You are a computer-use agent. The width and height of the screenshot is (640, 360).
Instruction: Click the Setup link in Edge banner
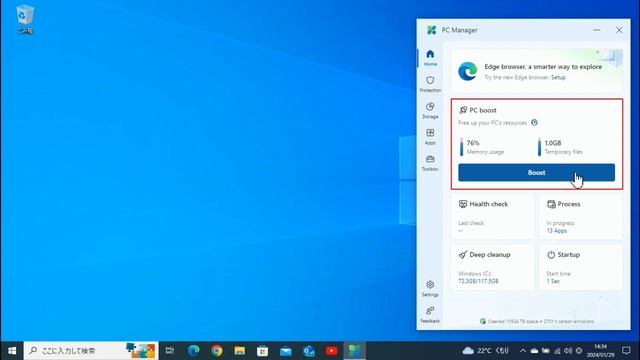point(558,77)
